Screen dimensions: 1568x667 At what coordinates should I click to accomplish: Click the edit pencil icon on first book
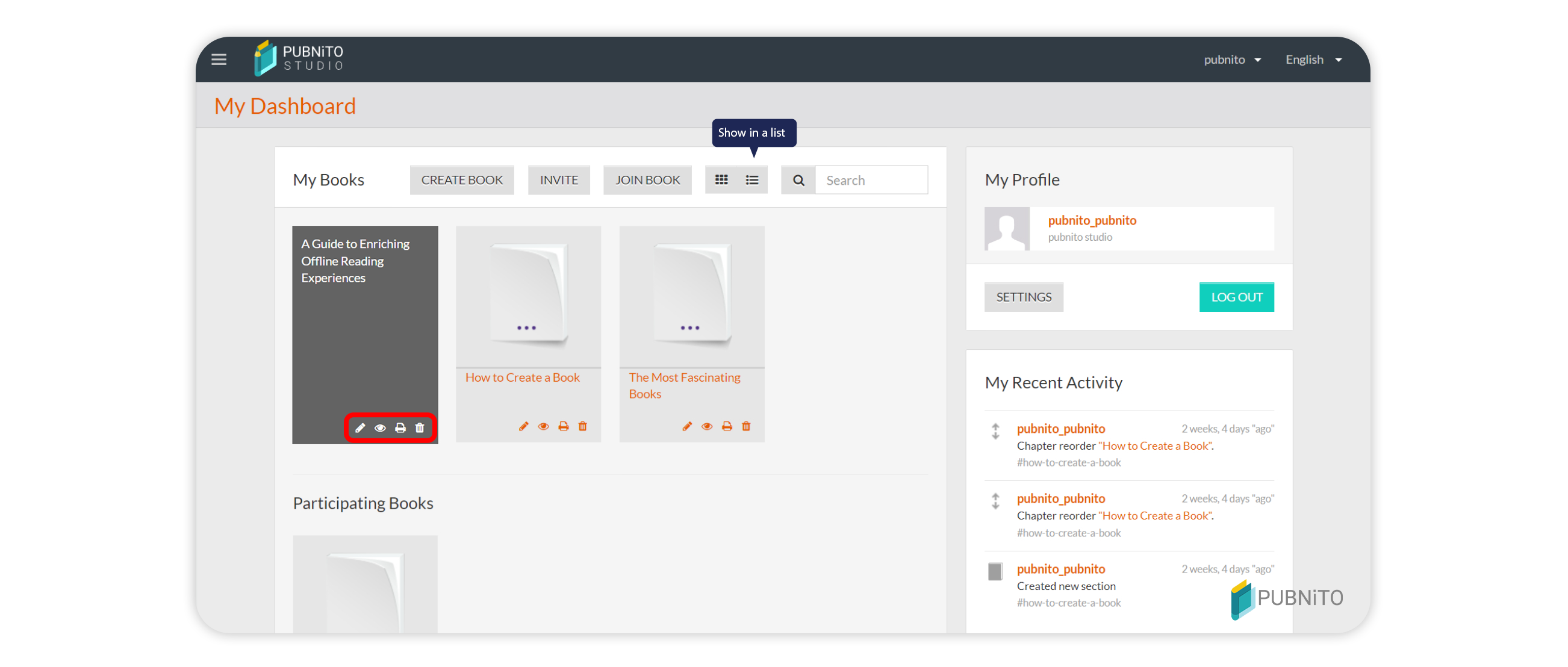click(x=361, y=427)
